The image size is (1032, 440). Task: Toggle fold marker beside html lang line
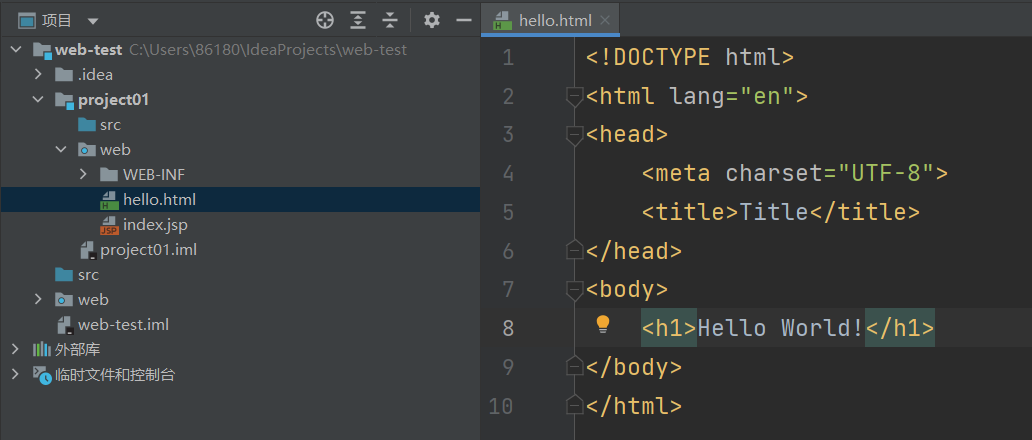[x=574, y=96]
